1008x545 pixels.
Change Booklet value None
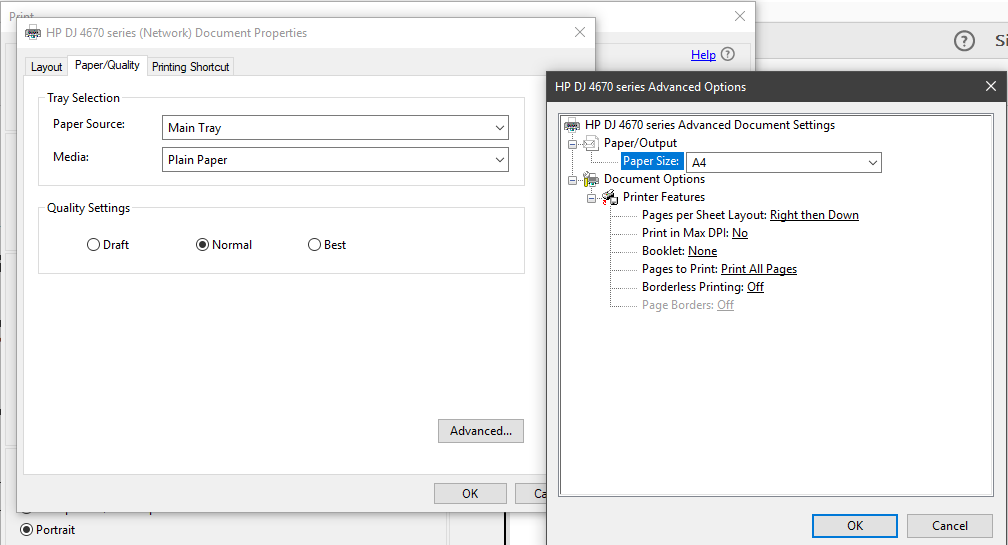[702, 251]
